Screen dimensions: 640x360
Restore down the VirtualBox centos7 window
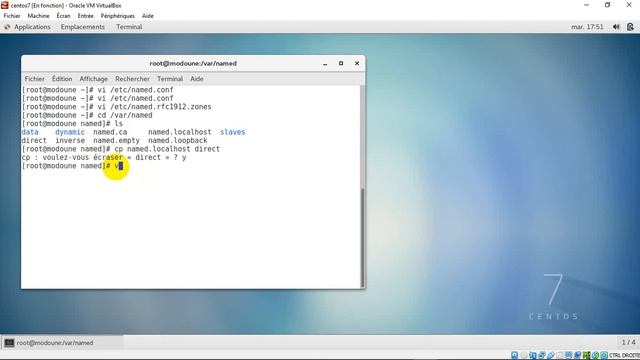(x=607, y=5)
